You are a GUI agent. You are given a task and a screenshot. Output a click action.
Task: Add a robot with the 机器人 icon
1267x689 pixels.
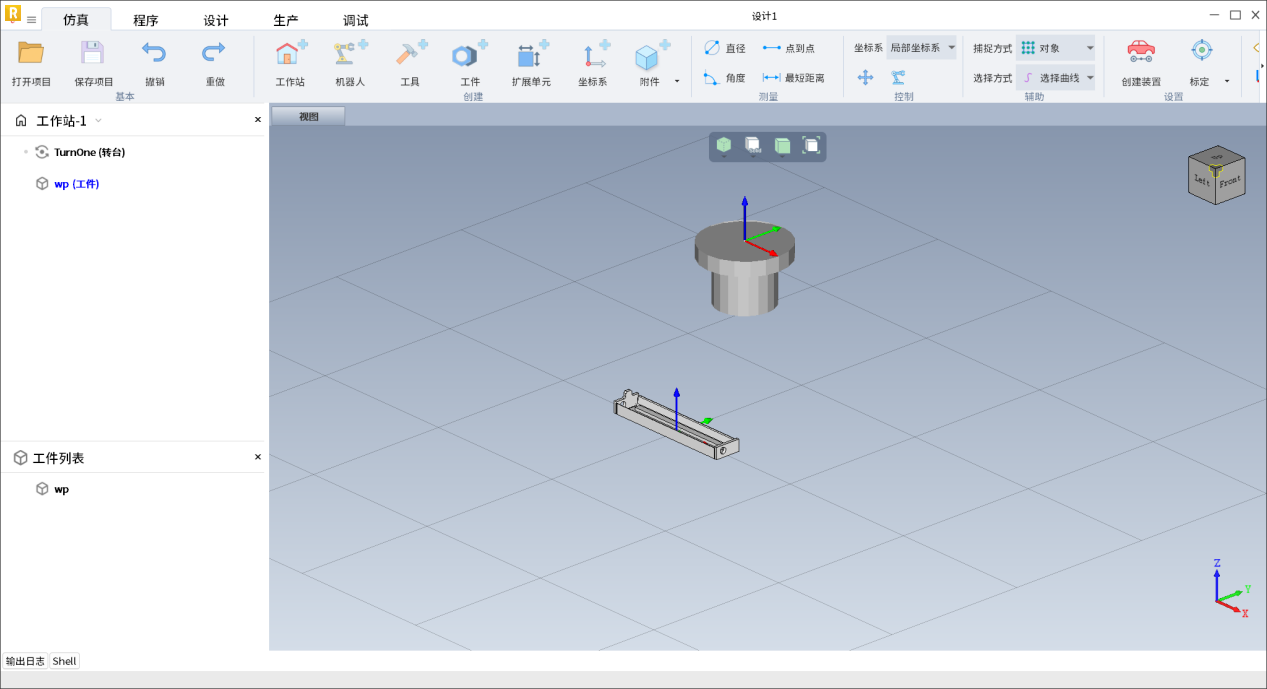(350, 55)
